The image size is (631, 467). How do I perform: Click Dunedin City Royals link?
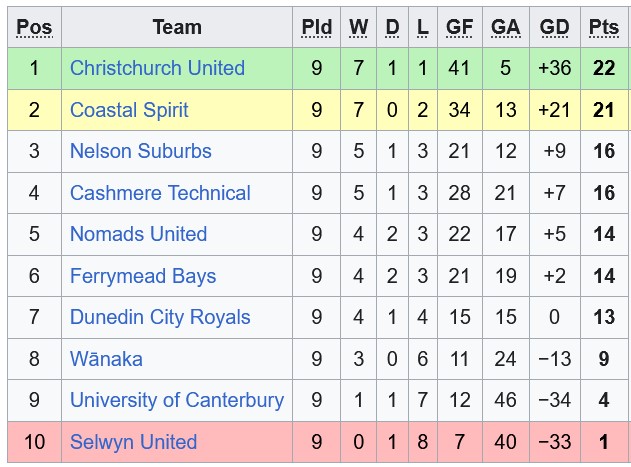[x=160, y=317]
